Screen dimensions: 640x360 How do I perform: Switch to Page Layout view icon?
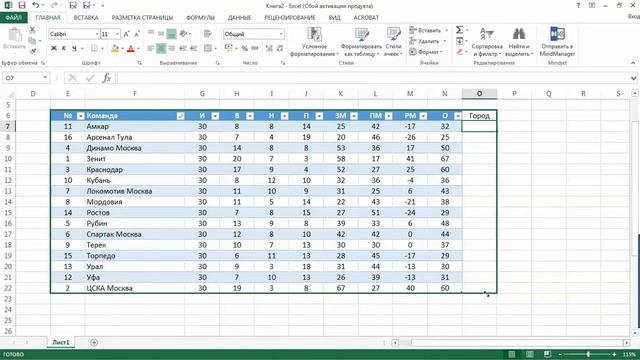pos(529,354)
